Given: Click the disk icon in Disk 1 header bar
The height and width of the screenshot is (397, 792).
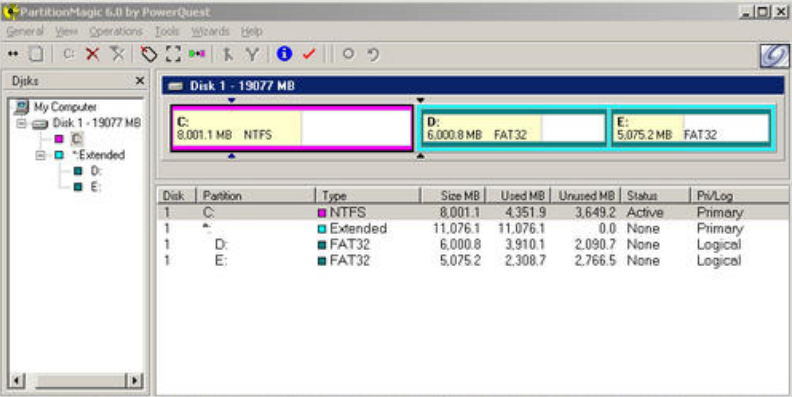Looking at the screenshot, I should 176,86.
